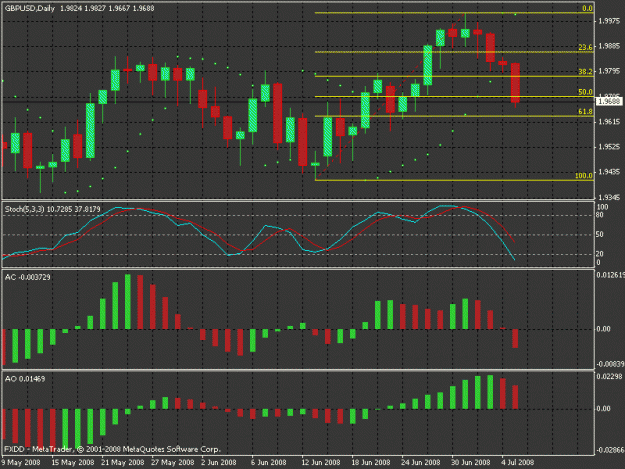Click the Fibonacci 38.2 level label
Image resolution: width=625 pixels, height=469 pixels.
(x=586, y=72)
